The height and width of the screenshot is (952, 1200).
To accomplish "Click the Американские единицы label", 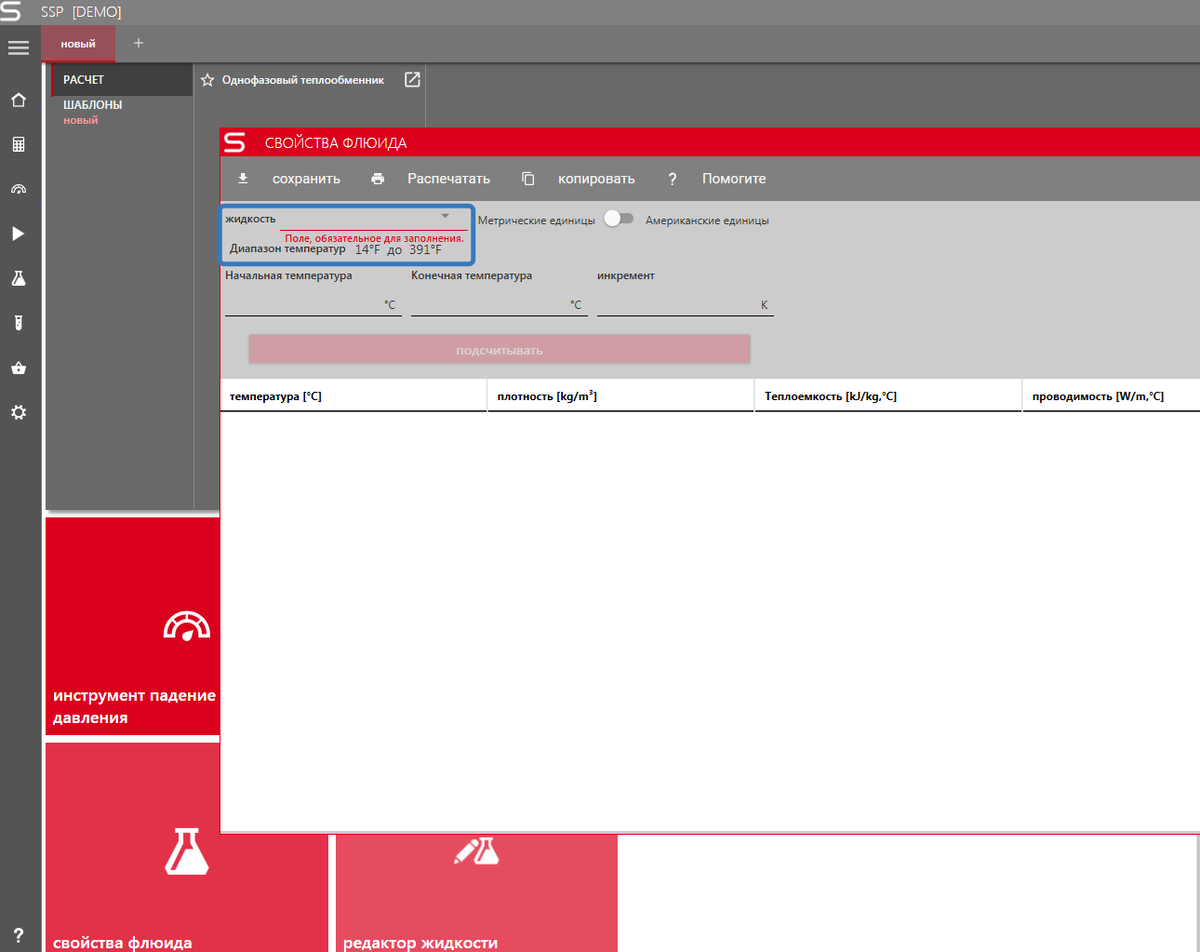I will pyautogui.click(x=707, y=220).
